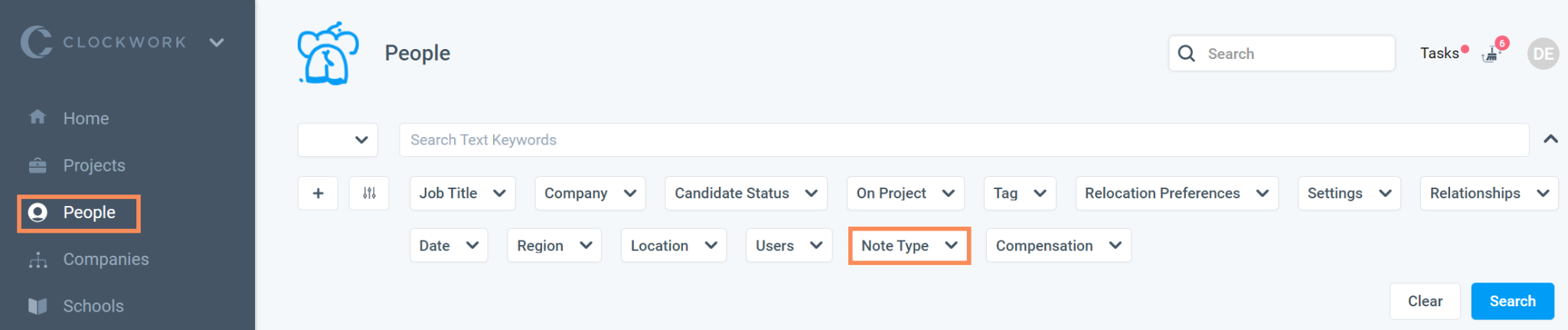Click the Schools book icon

38,306
